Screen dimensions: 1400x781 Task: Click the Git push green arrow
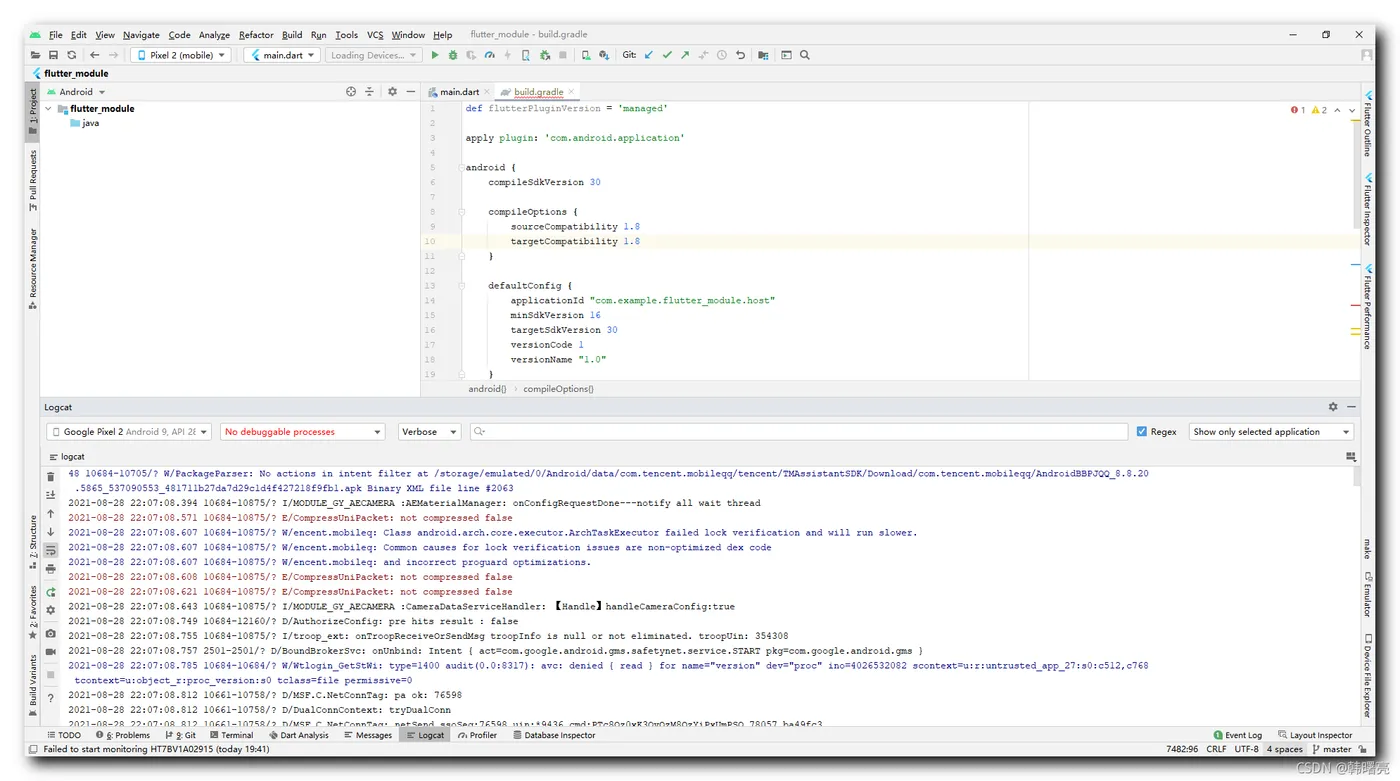(x=685, y=55)
